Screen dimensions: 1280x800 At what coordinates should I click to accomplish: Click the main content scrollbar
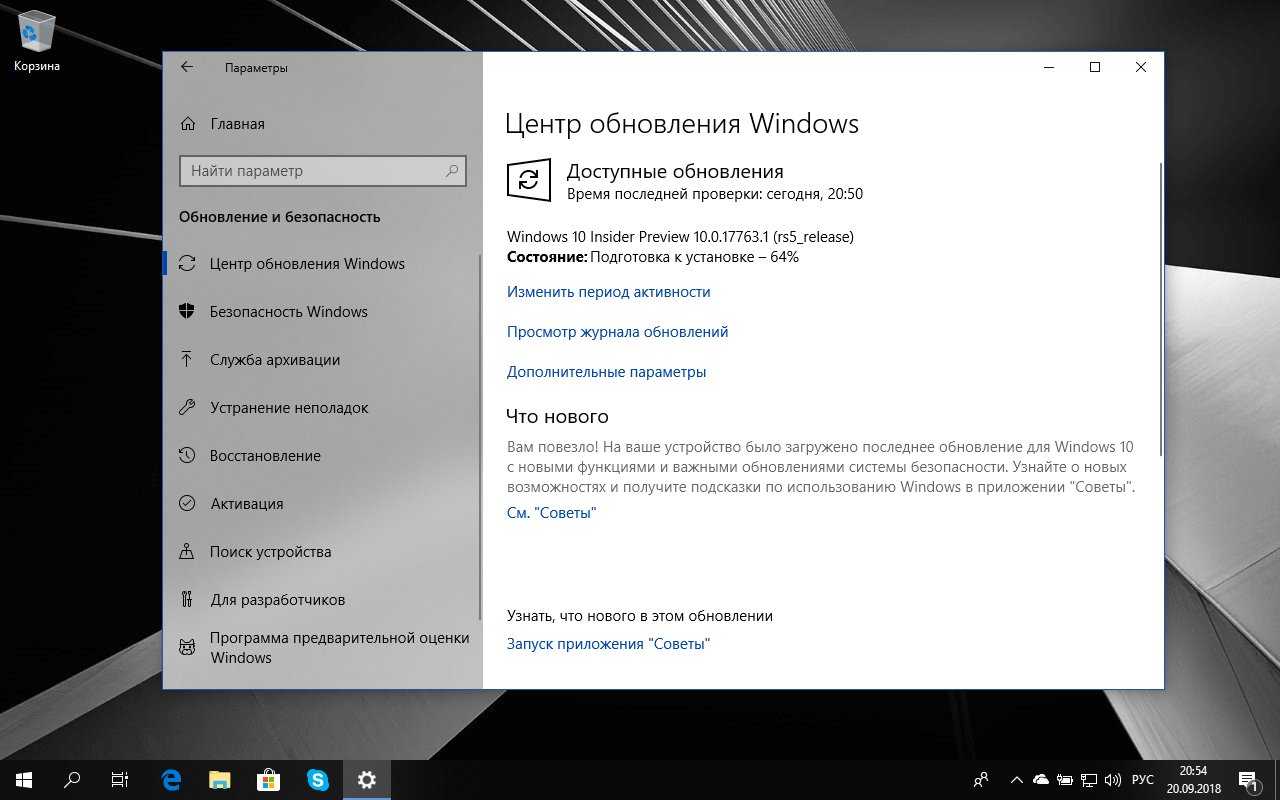[x=1160, y=308]
